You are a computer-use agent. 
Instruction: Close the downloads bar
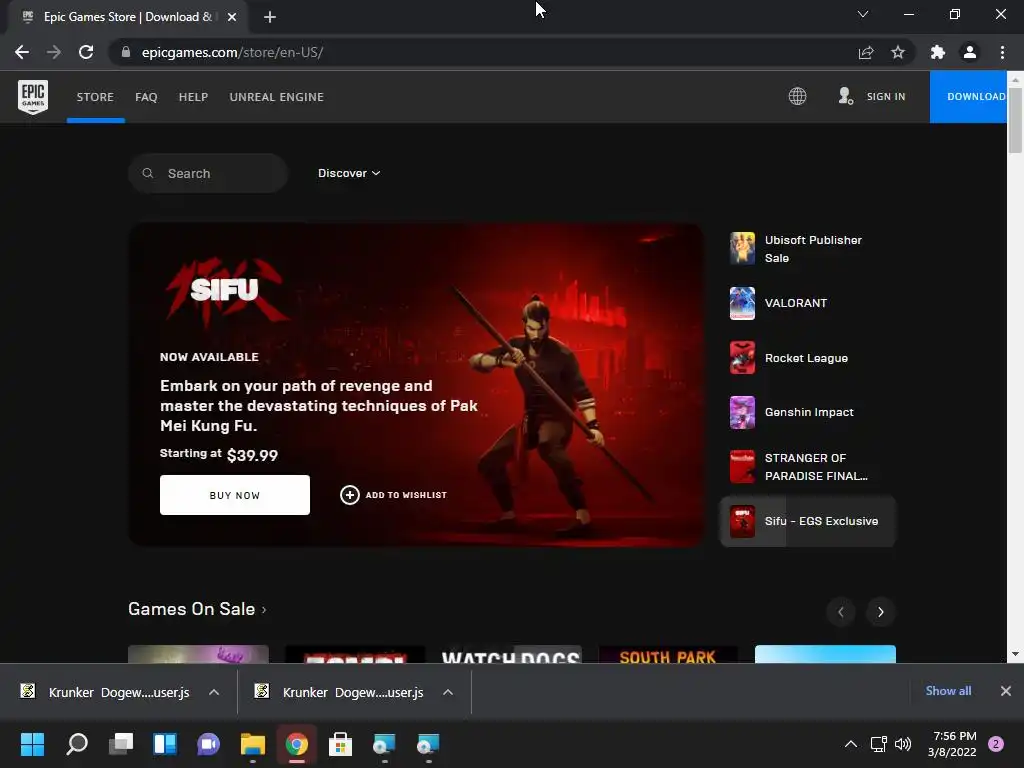tap(1006, 691)
